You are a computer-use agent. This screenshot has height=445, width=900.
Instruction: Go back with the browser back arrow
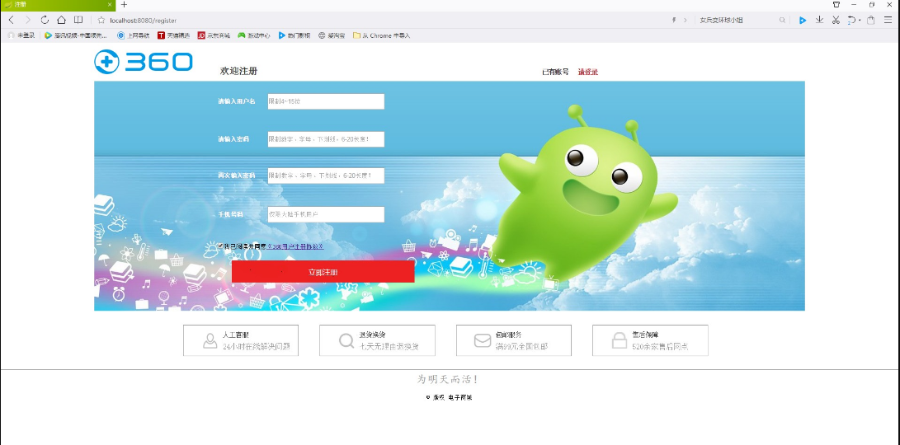(10, 20)
